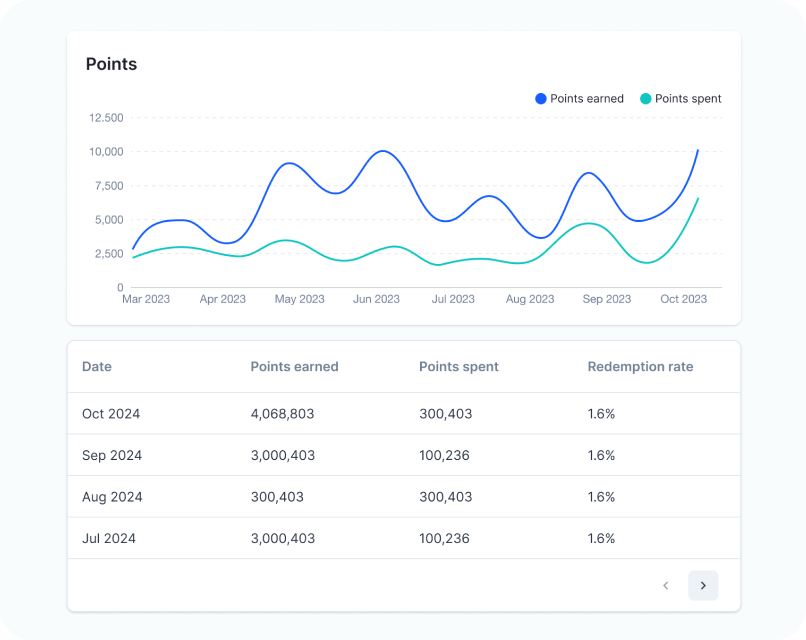The height and width of the screenshot is (640, 806).
Task: Sort by Points earned column header
Action: tap(294, 367)
